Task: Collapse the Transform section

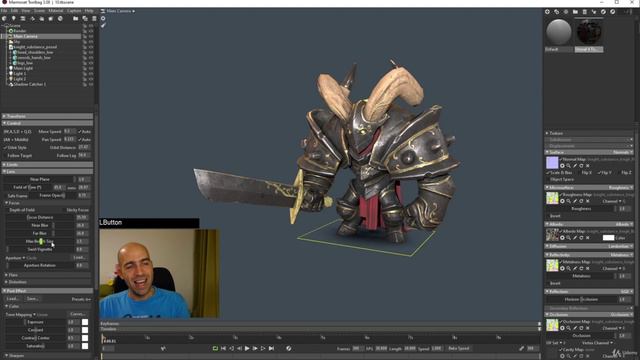Action: (47, 116)
